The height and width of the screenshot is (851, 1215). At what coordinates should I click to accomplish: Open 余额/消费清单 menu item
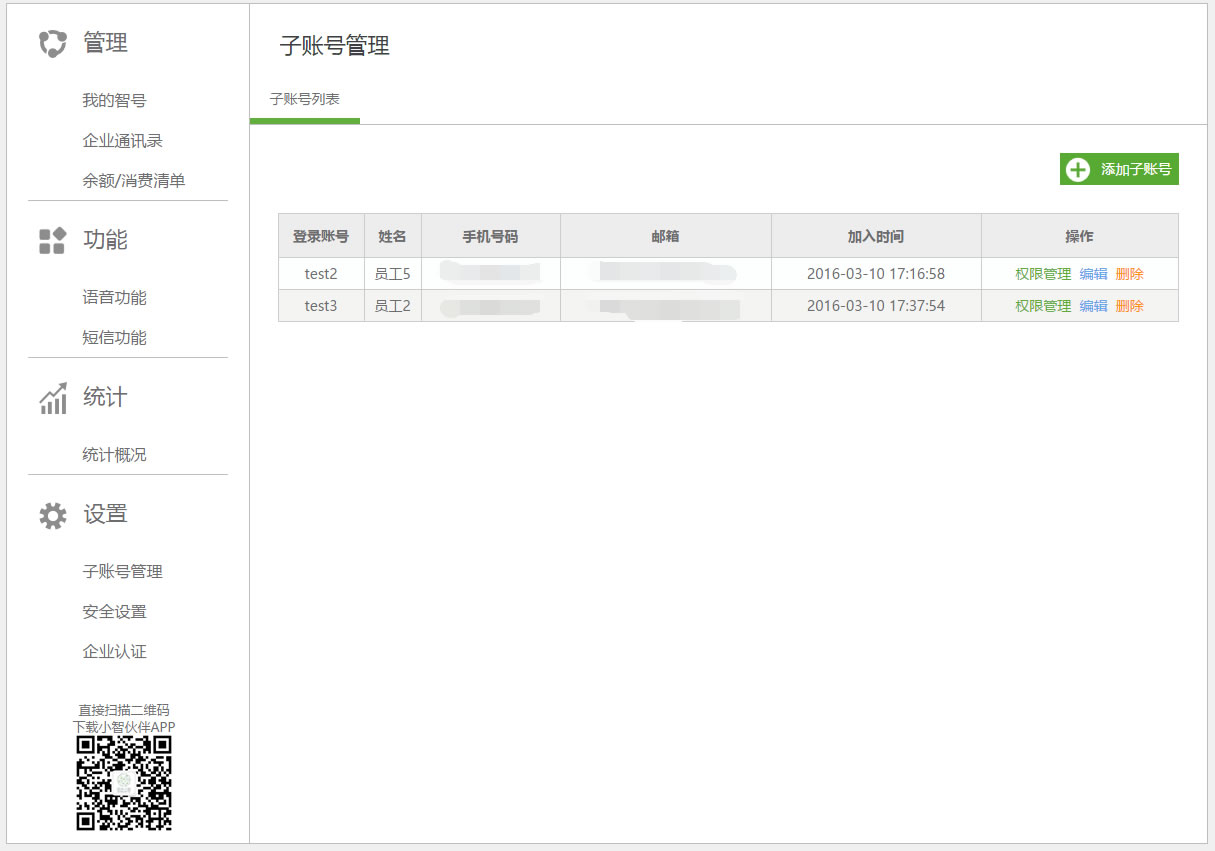(133, 181)
